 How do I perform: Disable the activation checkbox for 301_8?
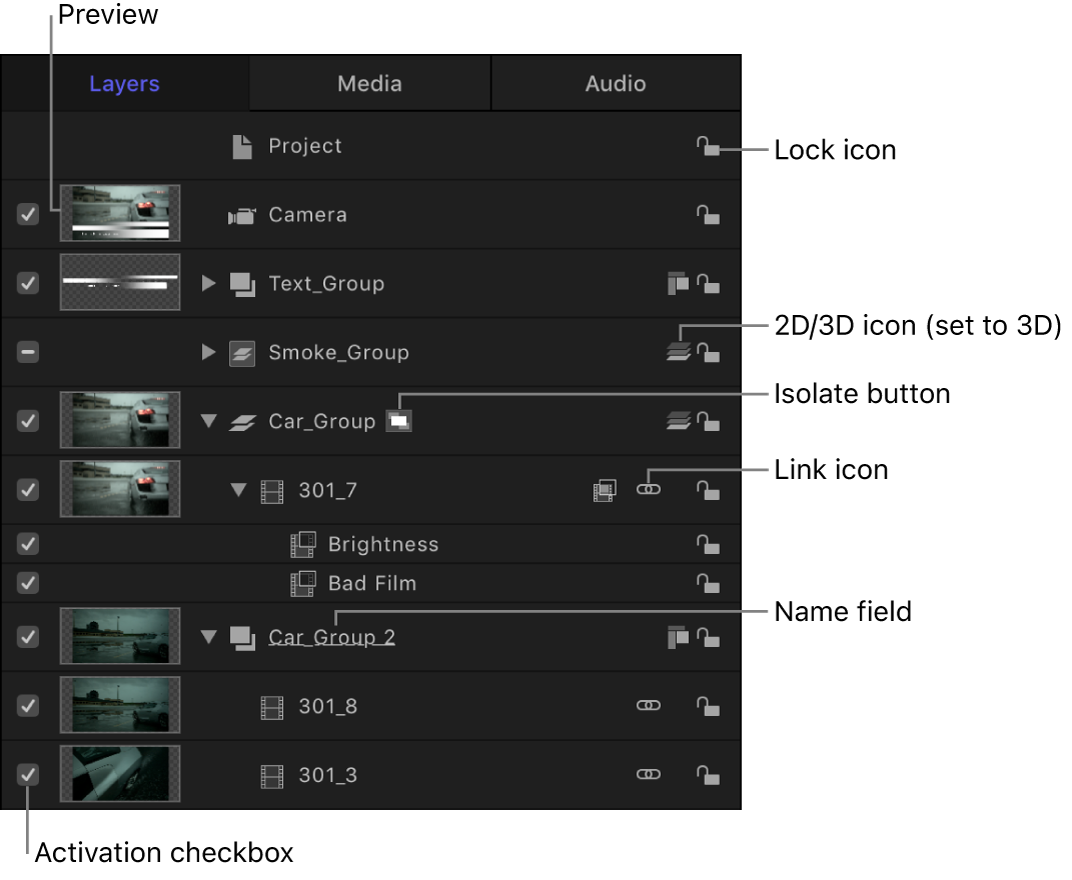click(x=27, y=705)
